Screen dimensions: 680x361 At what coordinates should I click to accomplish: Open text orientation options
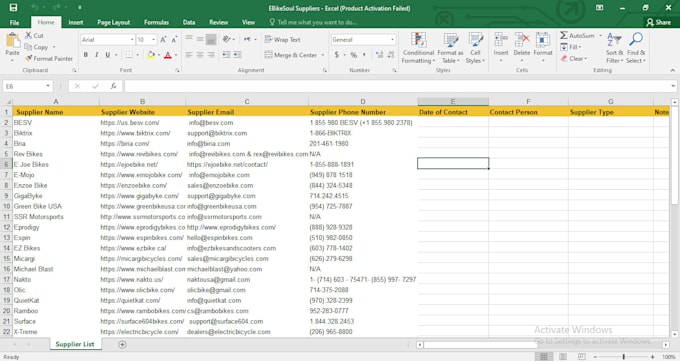[228, 39]
